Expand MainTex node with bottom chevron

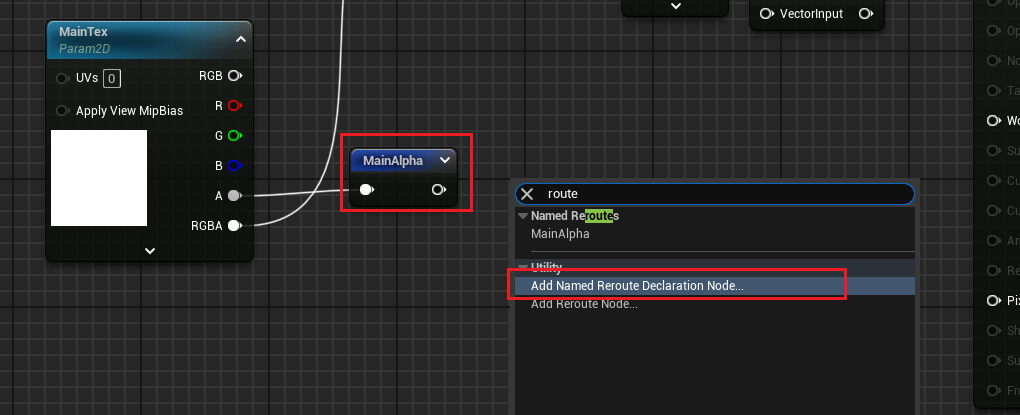tap(150, 251)
